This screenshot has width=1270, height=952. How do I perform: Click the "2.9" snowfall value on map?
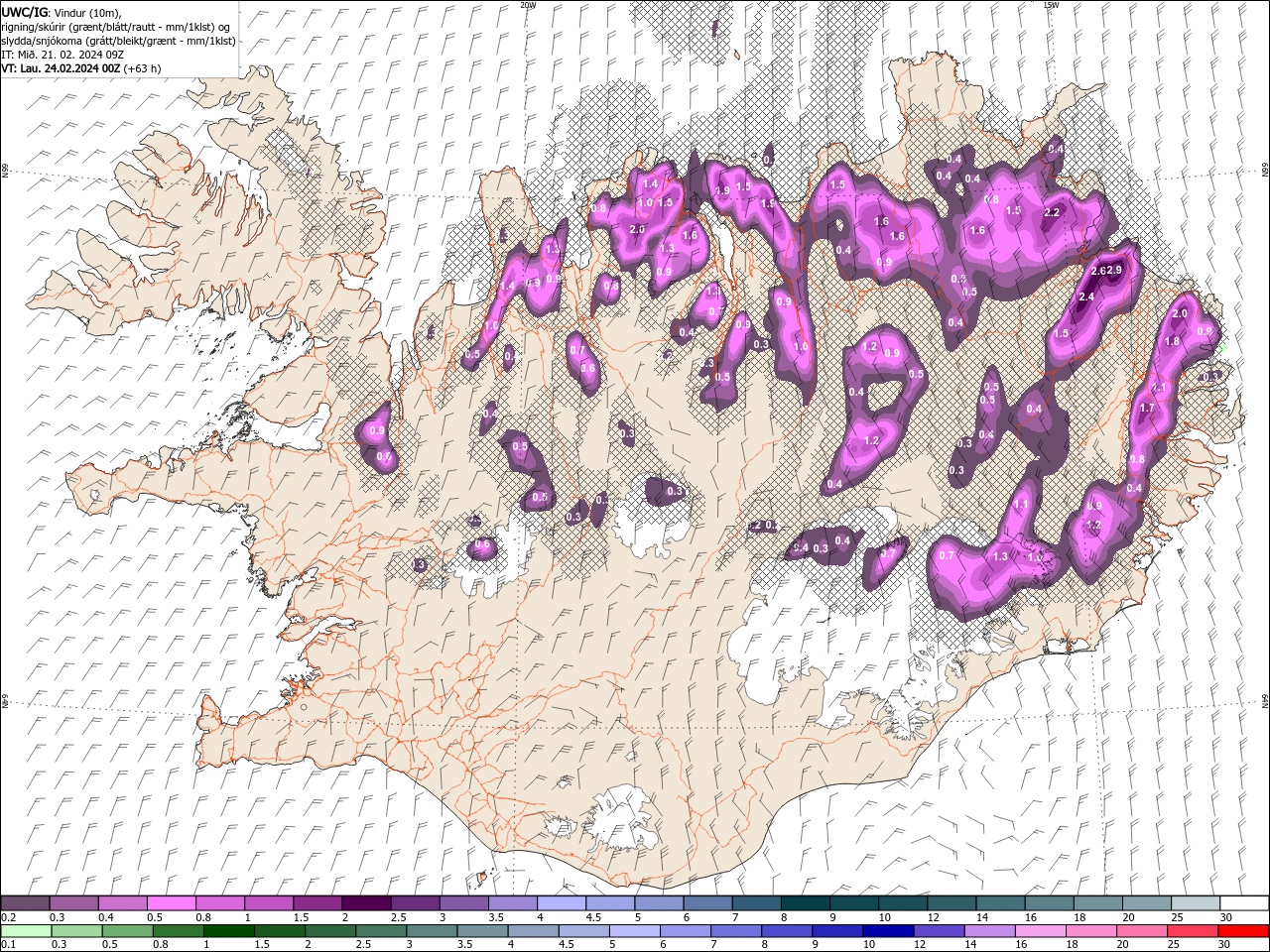coord(1113,271)
